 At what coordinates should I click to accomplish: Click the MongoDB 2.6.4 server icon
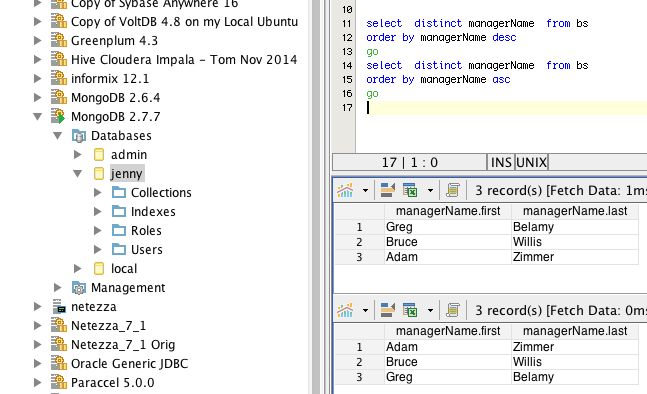[59, 97]
